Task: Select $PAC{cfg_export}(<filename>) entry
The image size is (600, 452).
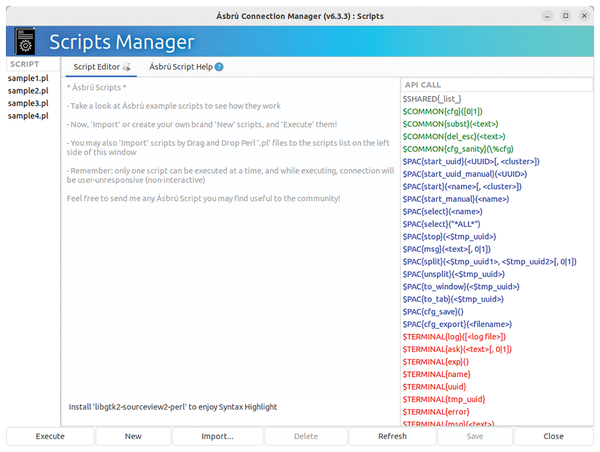Action: (457, 324)
